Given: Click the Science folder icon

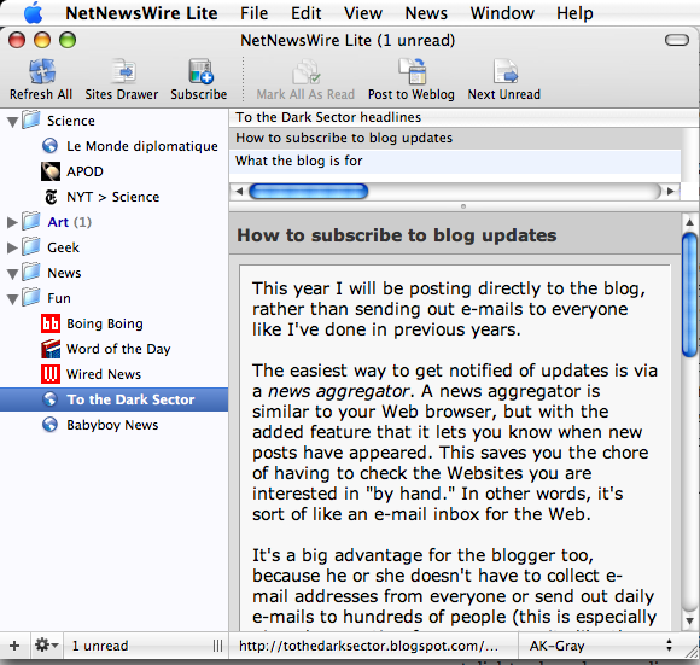Looking at the screenshot, I should click(x=31, y=120).
